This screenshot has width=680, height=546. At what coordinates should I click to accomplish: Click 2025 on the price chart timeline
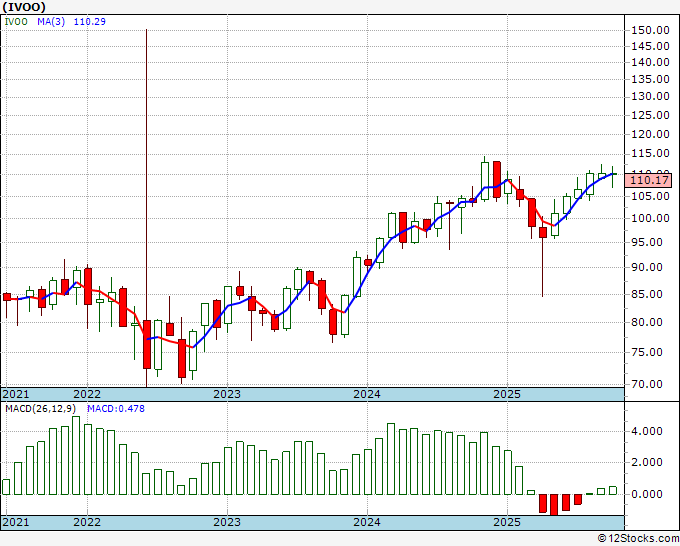507,394
